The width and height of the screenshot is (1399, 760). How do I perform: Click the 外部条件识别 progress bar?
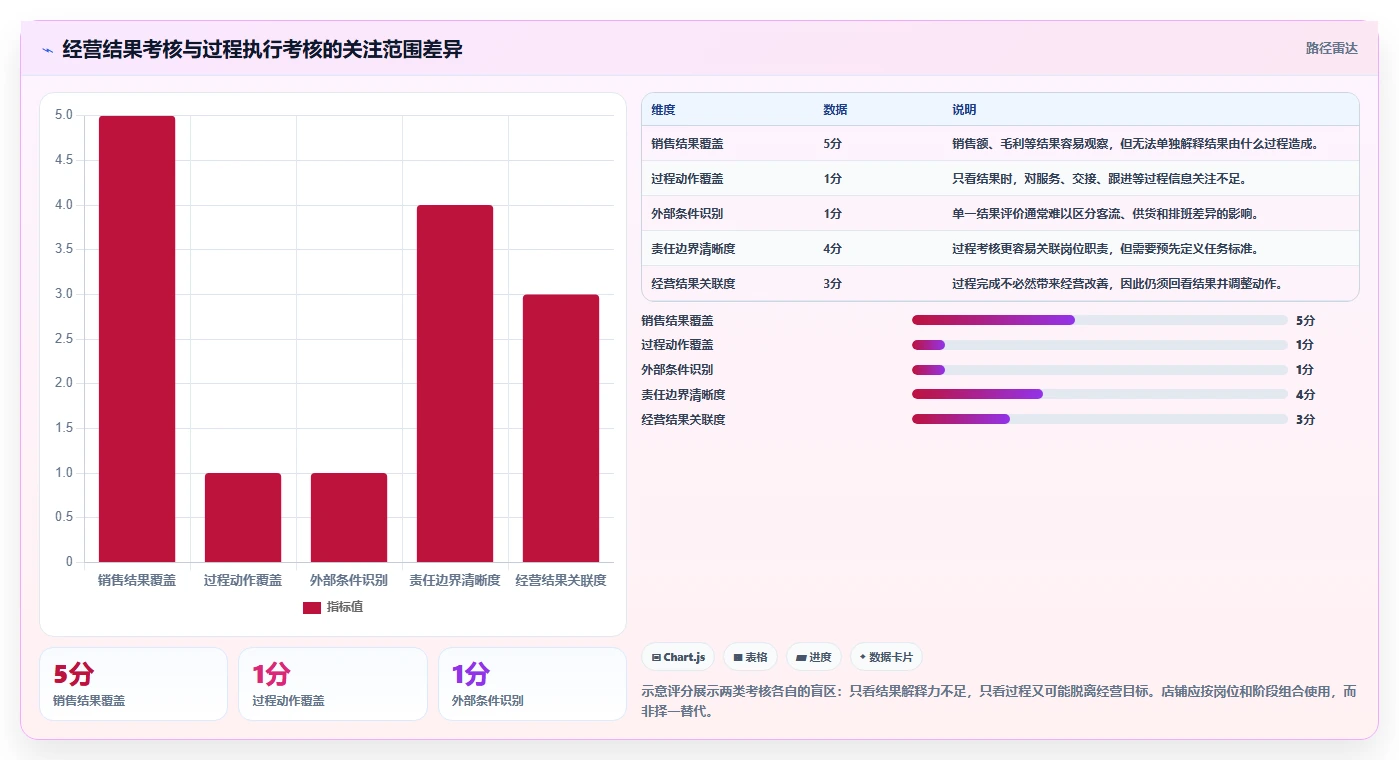pos(1100,370)
